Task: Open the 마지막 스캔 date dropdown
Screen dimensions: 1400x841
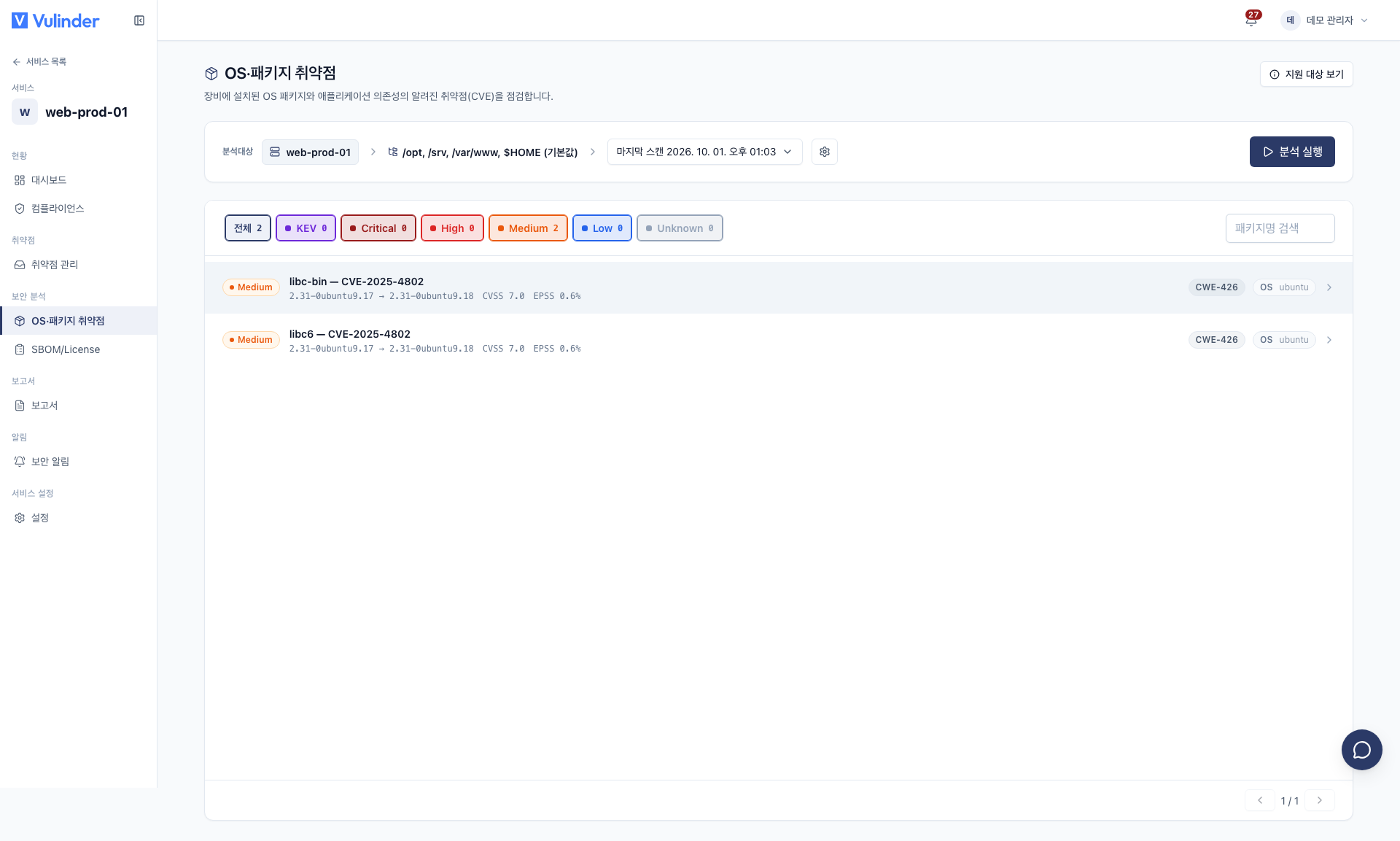Action: pyautogui.click(x=704, y=152)
